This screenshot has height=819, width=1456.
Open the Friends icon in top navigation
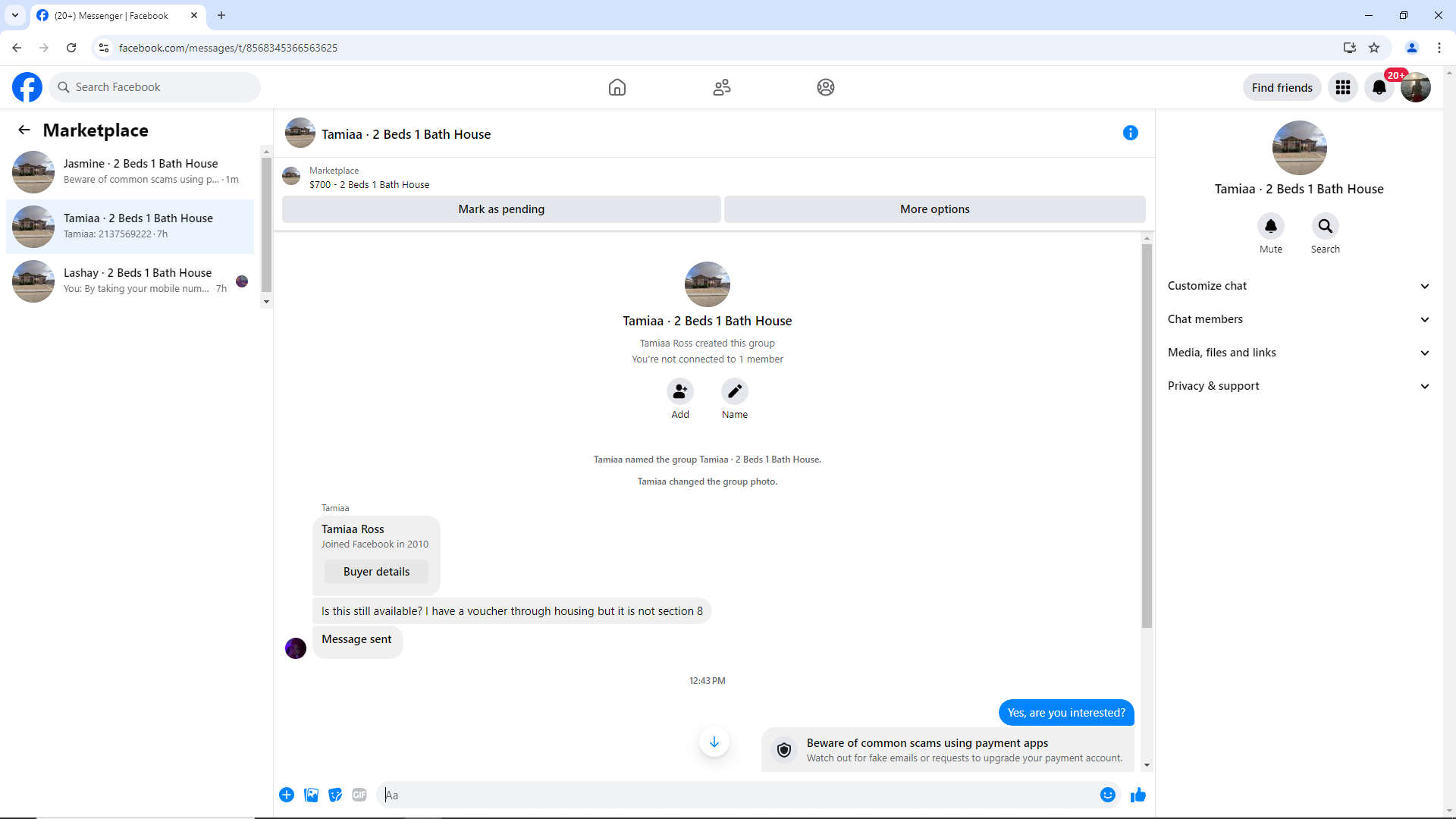(x=722, y=87)
